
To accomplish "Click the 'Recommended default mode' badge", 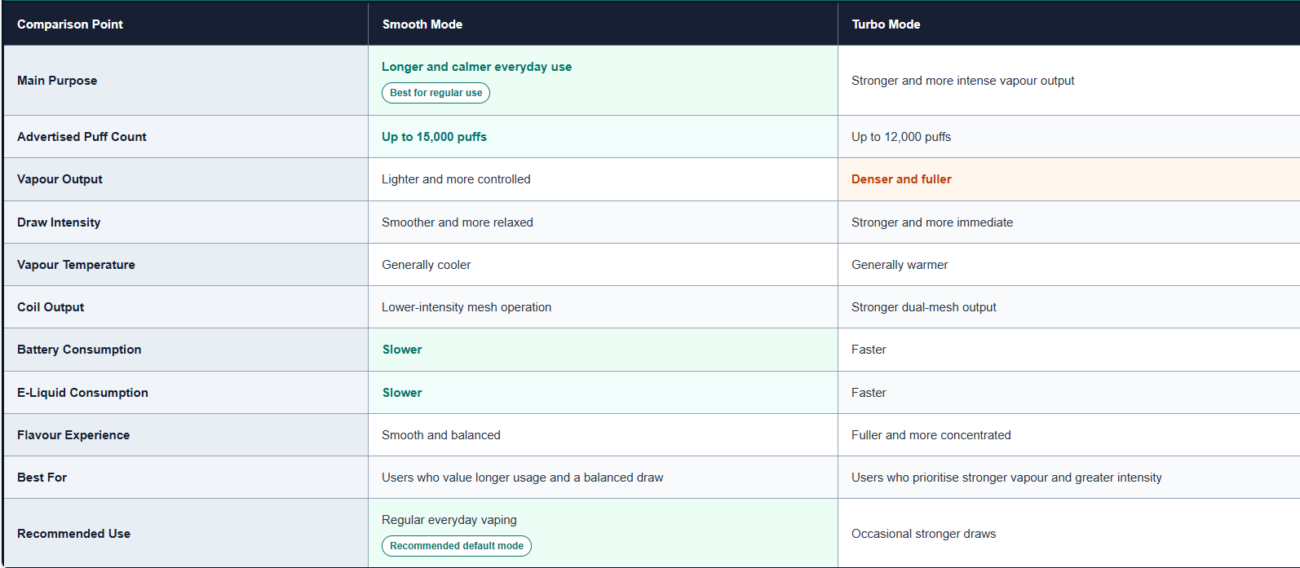I will point(457,546).
